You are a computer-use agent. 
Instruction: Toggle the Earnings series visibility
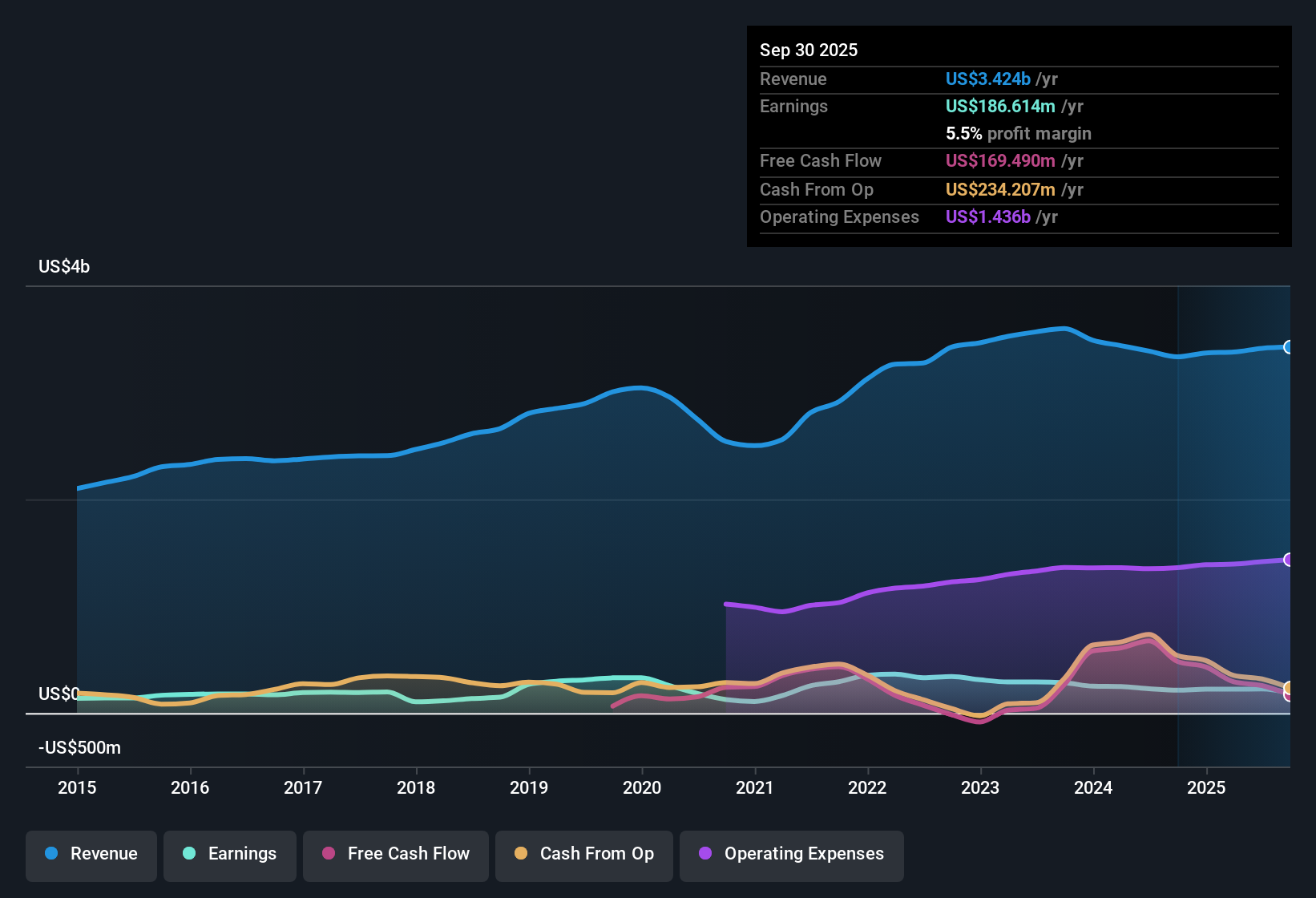(x=230, y=854)
